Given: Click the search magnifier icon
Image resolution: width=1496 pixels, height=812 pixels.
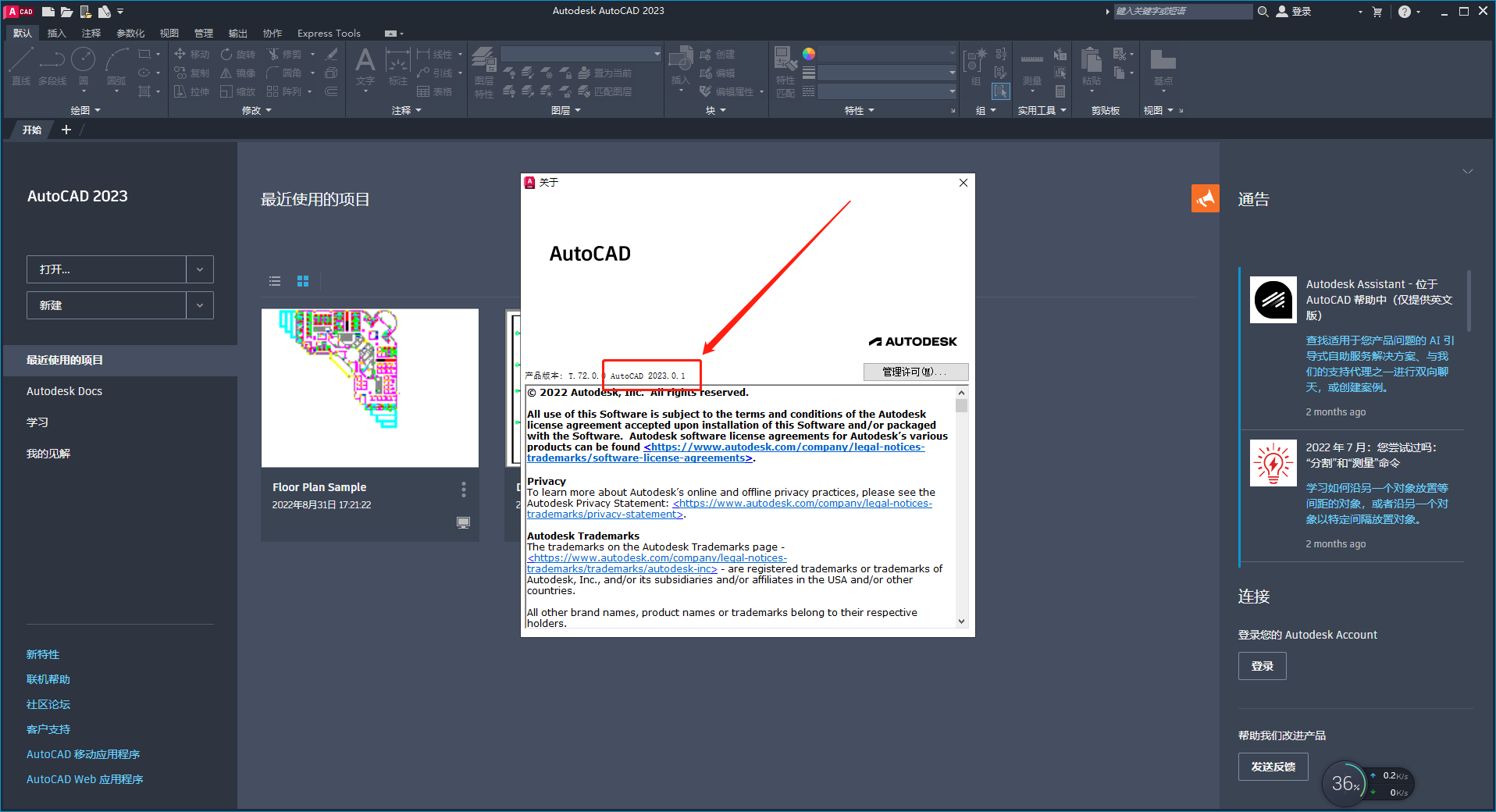Looking at the screenshot, I should 1263,11.
